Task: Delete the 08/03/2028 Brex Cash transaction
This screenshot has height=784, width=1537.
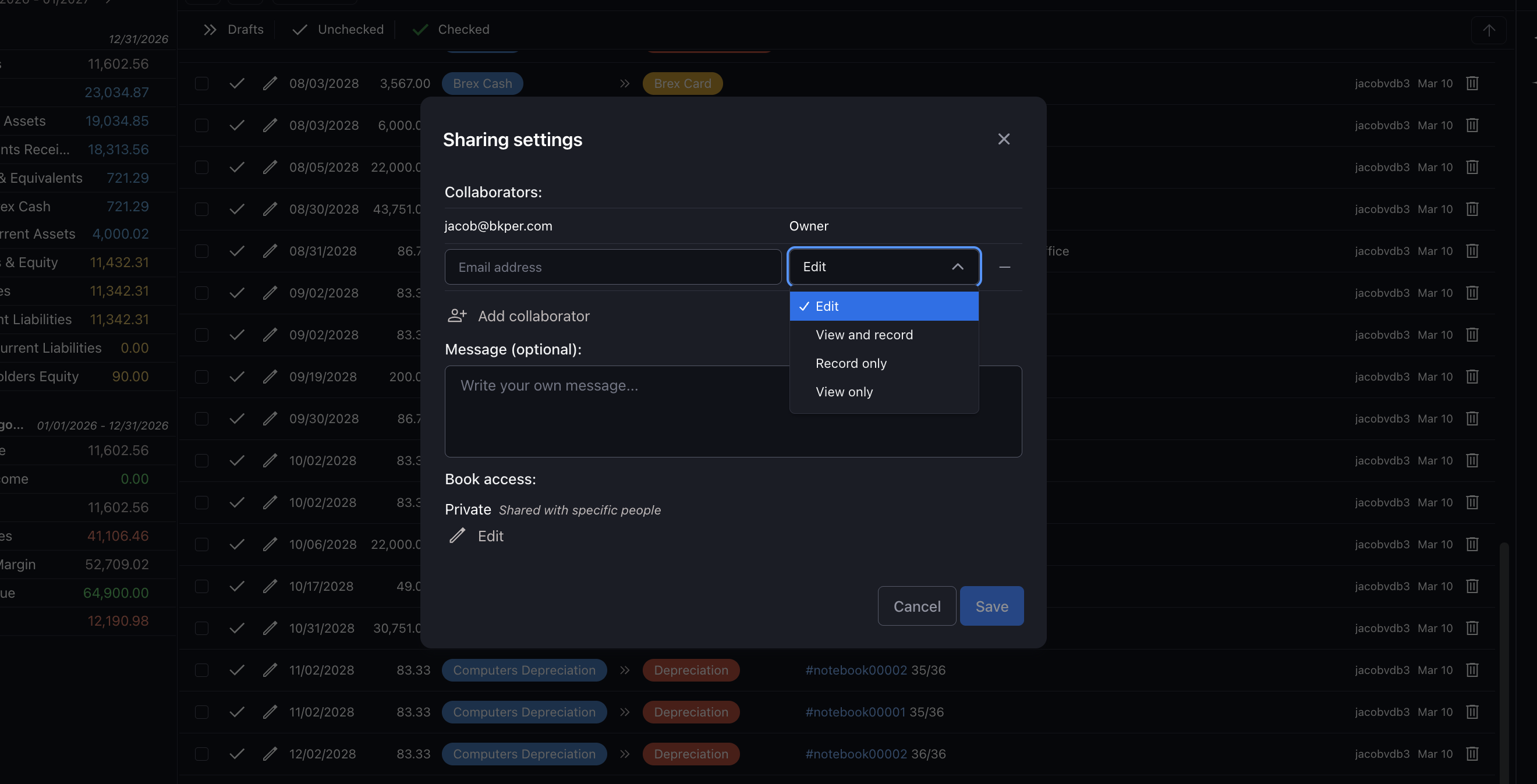Action: coord(1472,84)
